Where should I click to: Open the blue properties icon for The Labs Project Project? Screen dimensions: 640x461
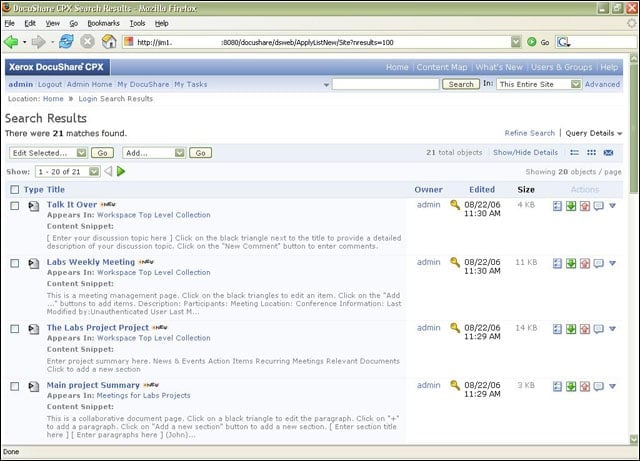point(557,329)
